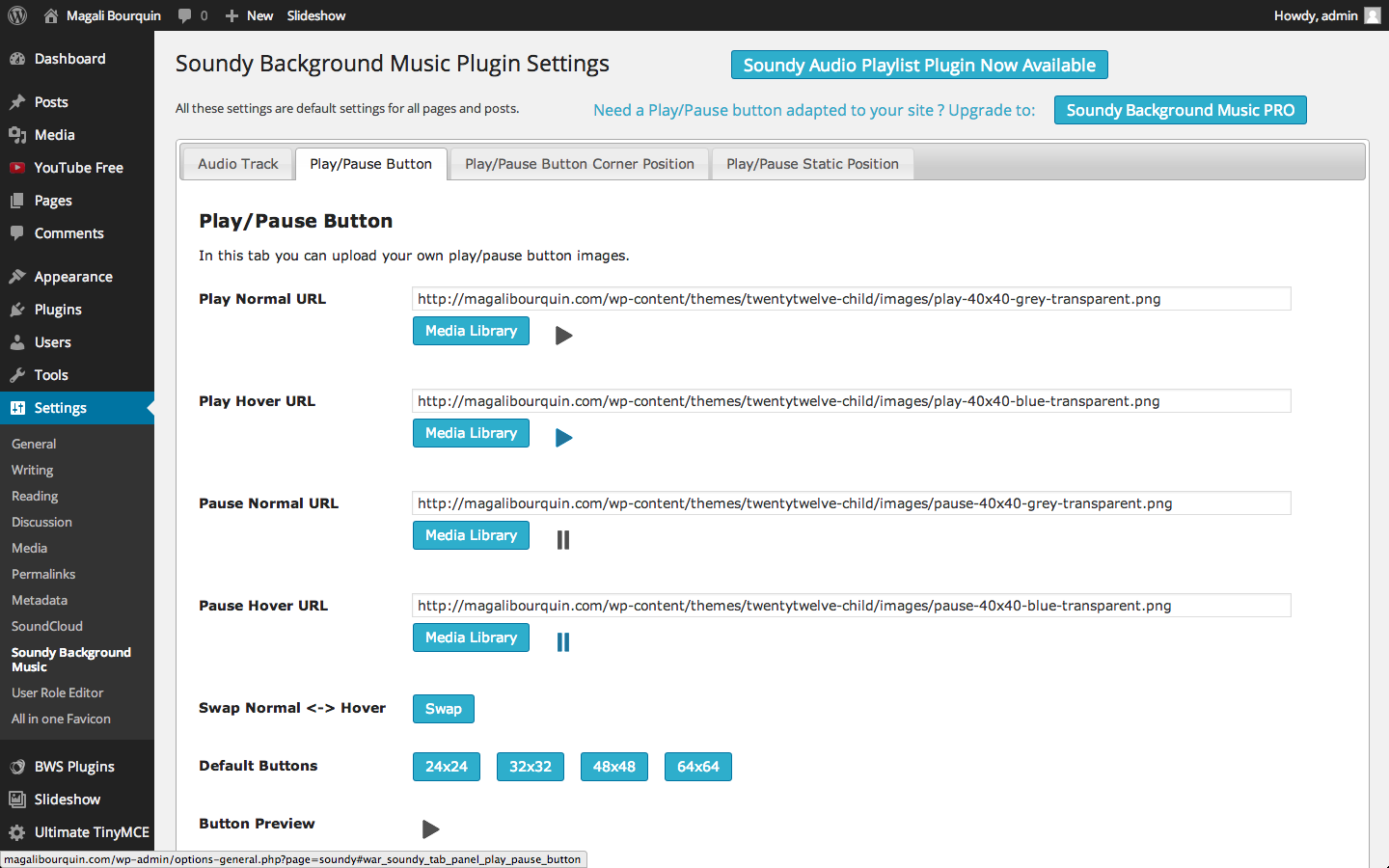Open SoundCloud settings submenu
The image size is (1389, 868).
47,626
